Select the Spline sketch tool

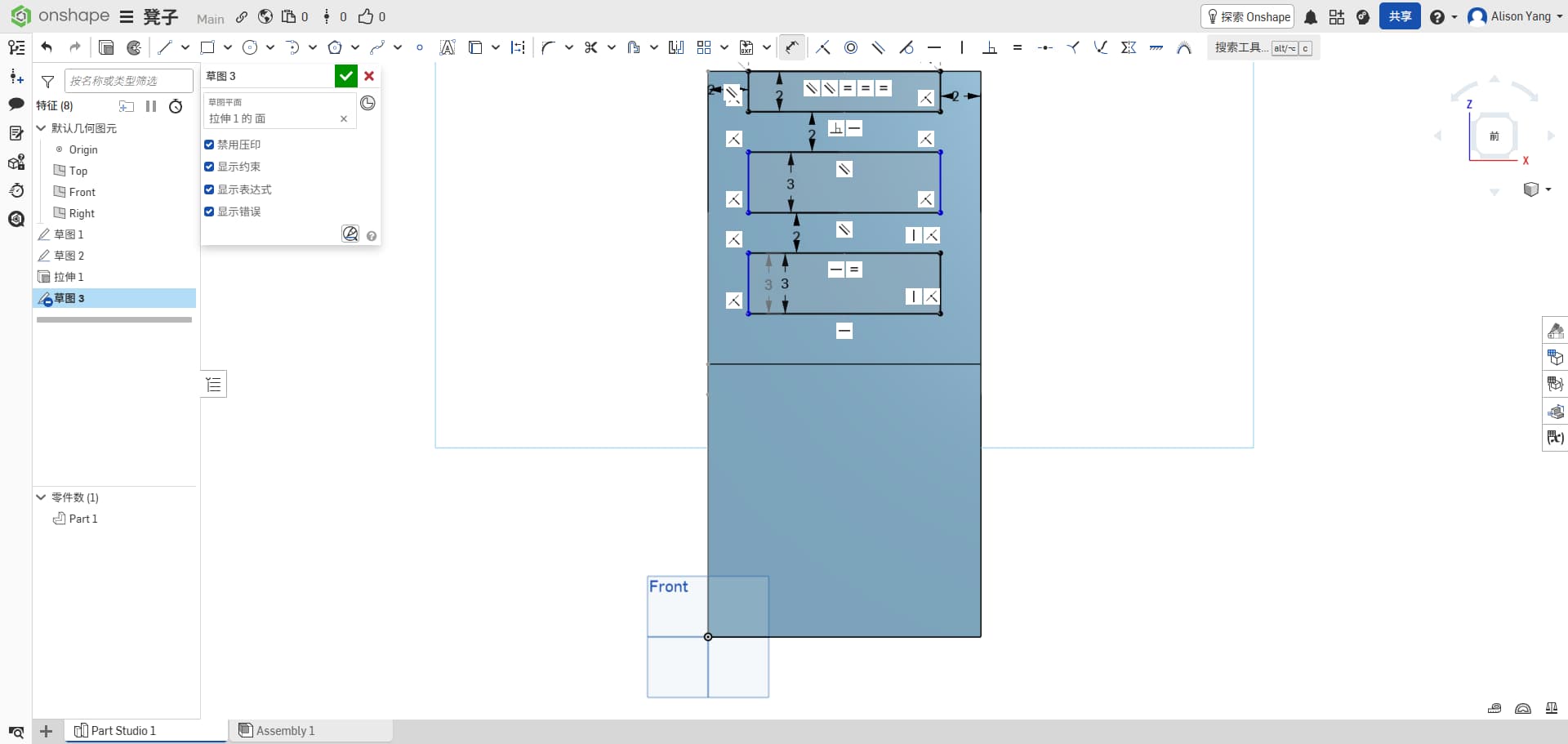pos(377,47)
